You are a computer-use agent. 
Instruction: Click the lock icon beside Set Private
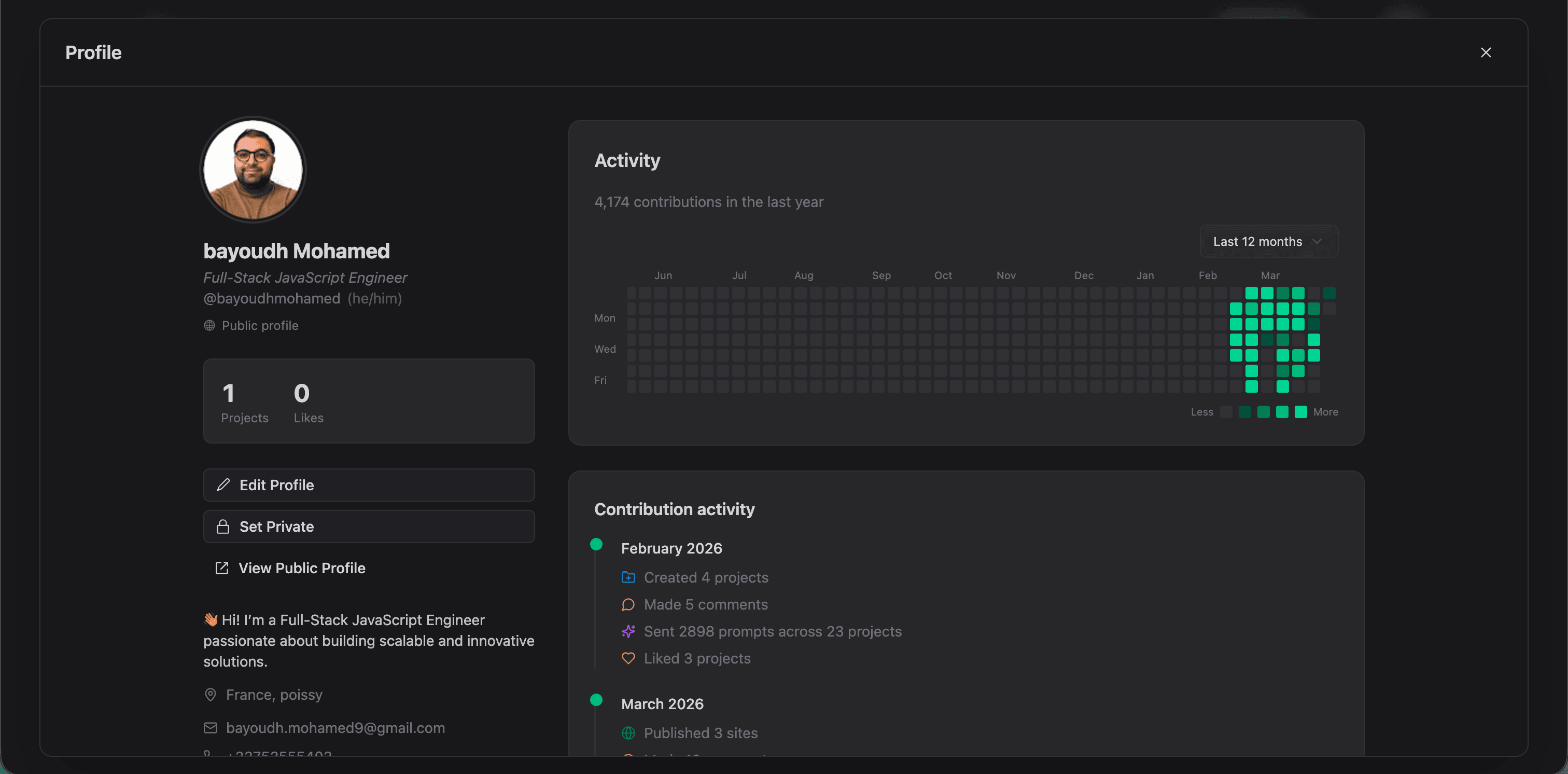223,526
